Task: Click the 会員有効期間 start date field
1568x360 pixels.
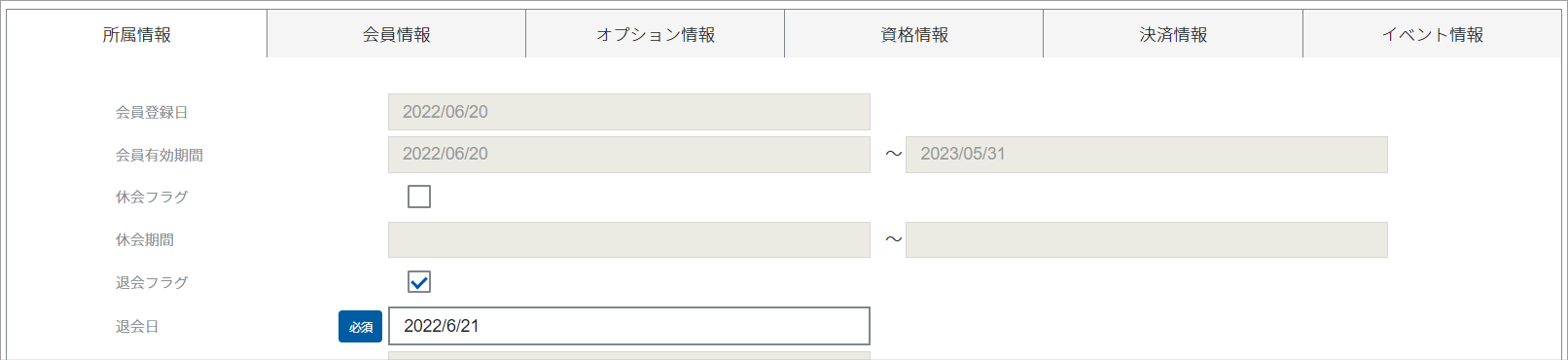Action: [x=629, y=155]
